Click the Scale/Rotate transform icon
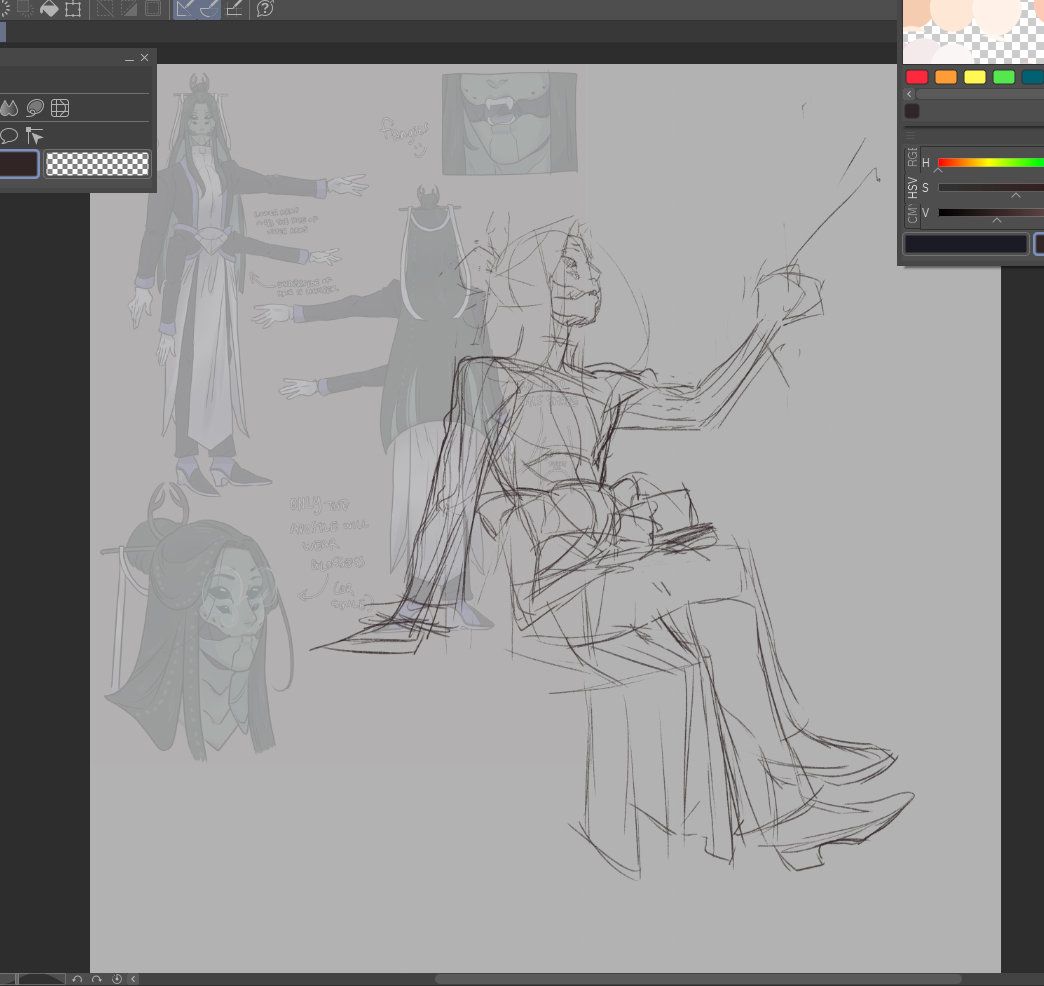The image size is (1044, 986). [x=73, y=9]
